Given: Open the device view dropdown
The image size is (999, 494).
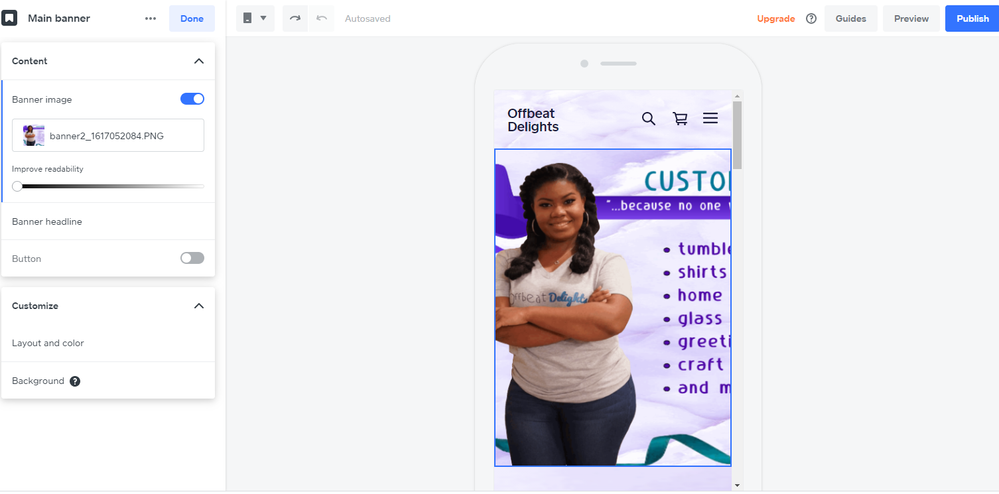Looking at the screenshot, I should 255,18.
